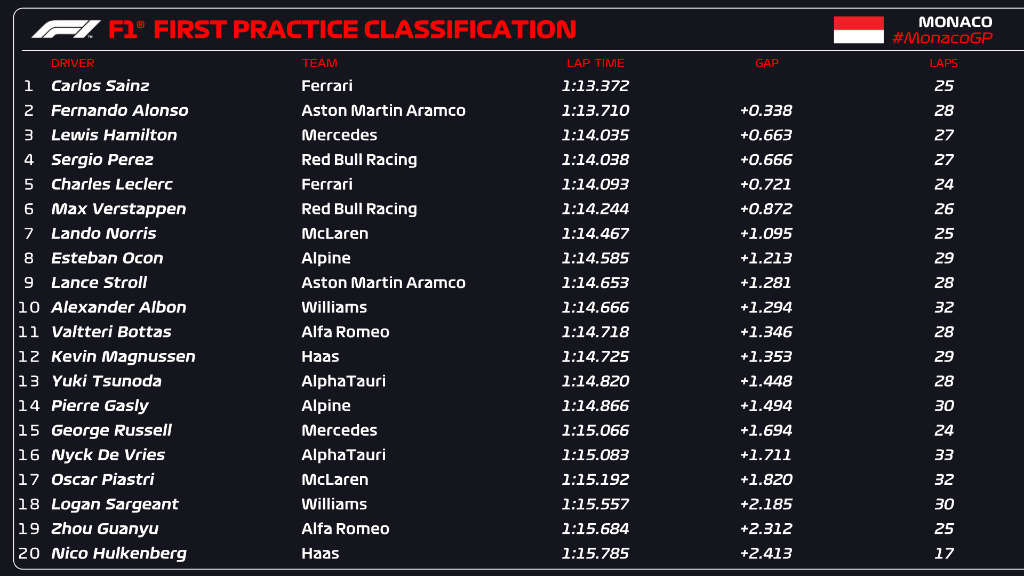Click the TEAM column header
This screenshot has width=1024, height=576.
(x=319, y=63)
